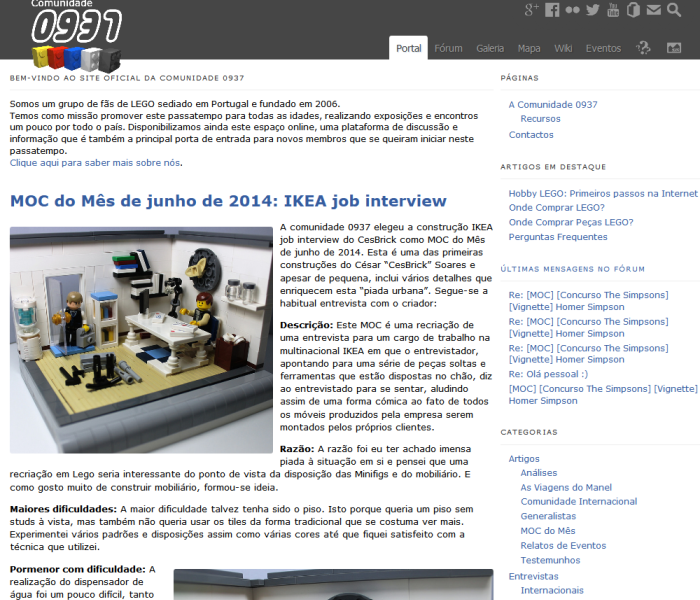Open the YouTube channel icon
Screen dimensions: 700x600
coord(613,10)
